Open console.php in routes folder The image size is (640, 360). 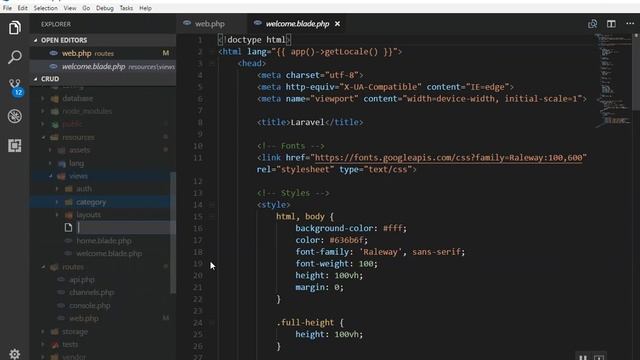pos(89,305)
